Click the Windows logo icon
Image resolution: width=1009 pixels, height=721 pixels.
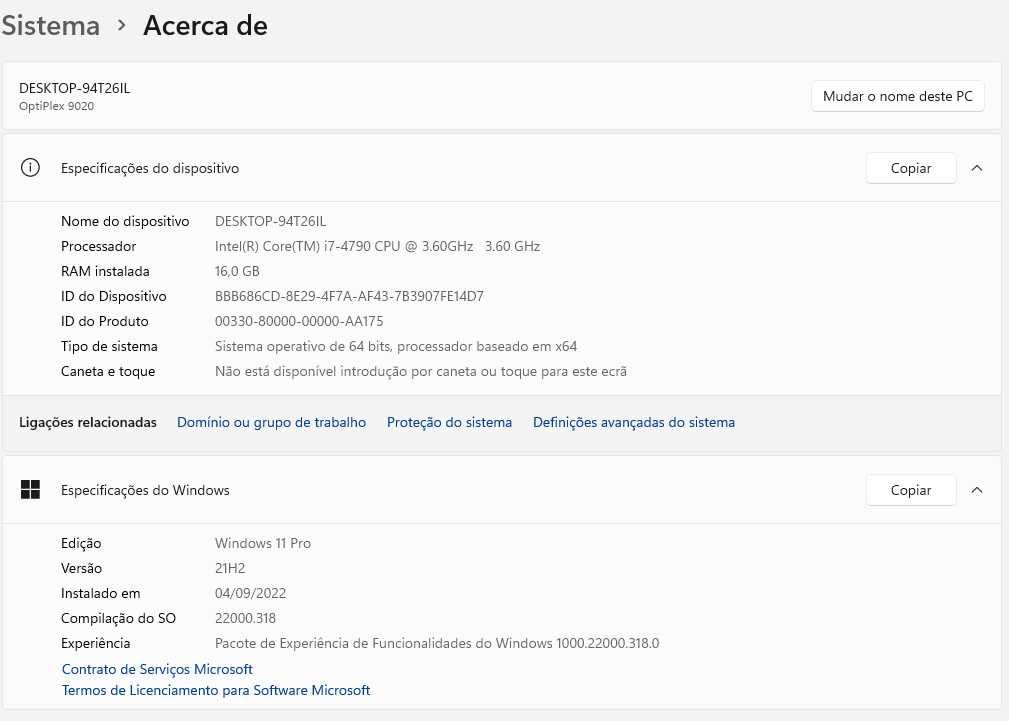pyautogui.click(x=30, y=489)
